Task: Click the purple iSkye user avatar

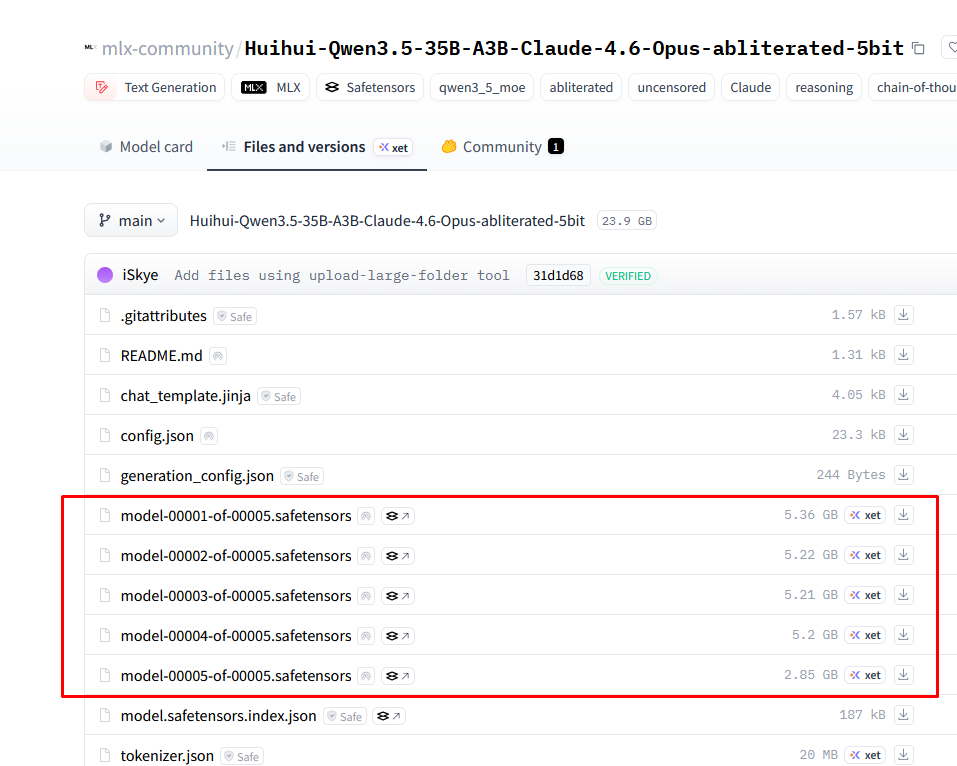Action: (105, 275)
